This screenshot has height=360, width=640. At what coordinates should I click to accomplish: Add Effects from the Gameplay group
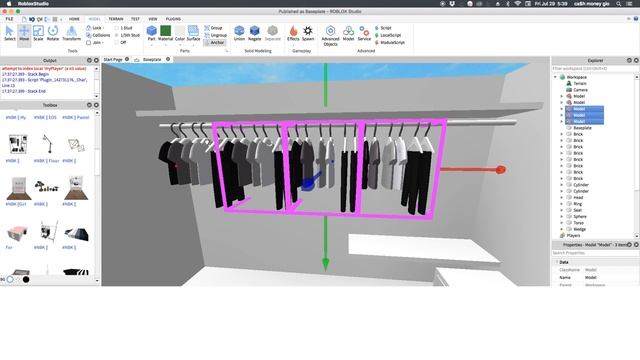tap(293, 33)
